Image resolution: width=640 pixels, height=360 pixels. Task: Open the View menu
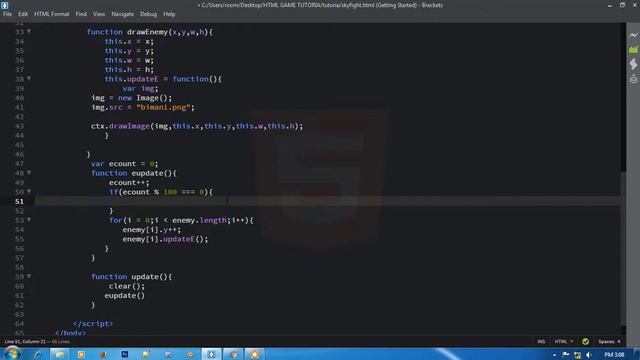click(x=99, y=14)
